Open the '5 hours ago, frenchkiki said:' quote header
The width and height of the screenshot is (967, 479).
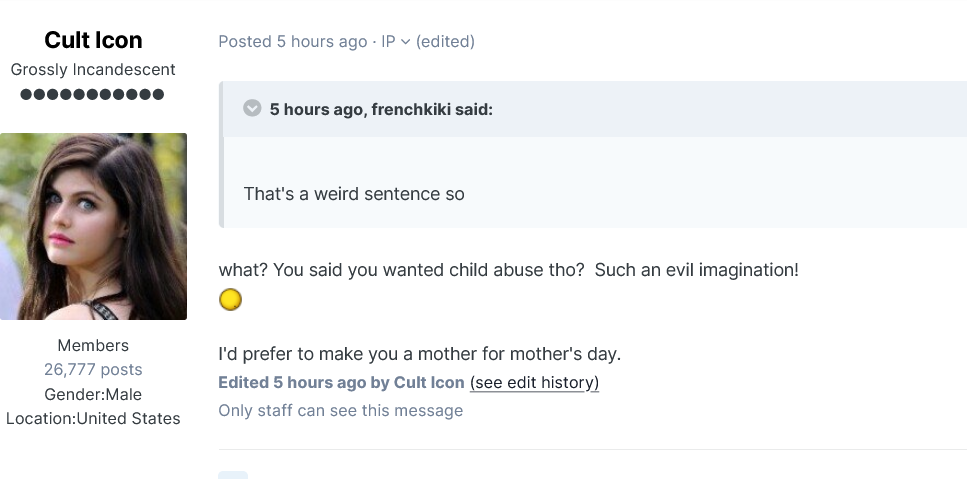click(x=381, y=108)
